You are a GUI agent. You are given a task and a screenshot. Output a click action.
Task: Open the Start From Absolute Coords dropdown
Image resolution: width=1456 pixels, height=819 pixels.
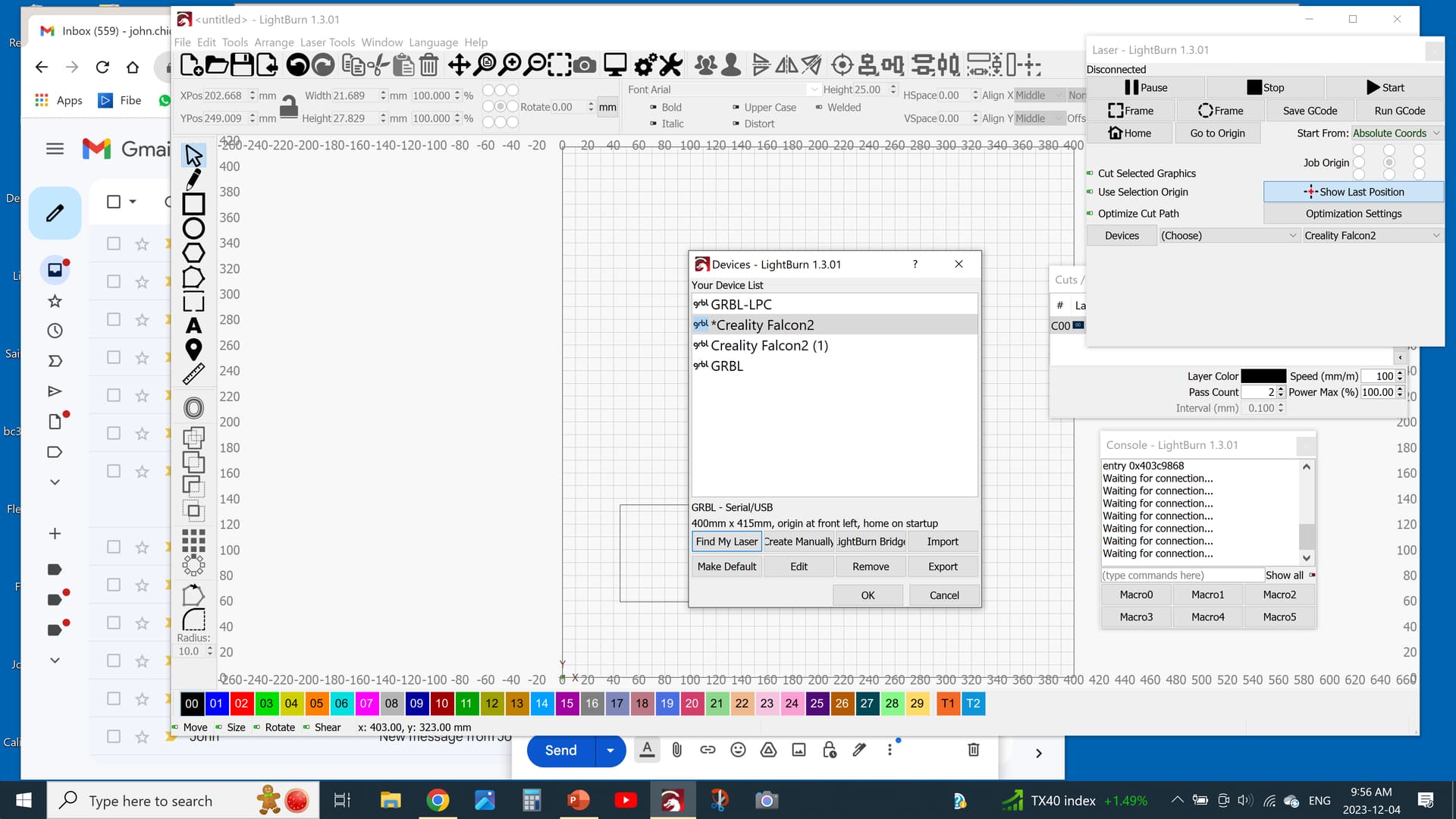click(x=1395, y=133)
